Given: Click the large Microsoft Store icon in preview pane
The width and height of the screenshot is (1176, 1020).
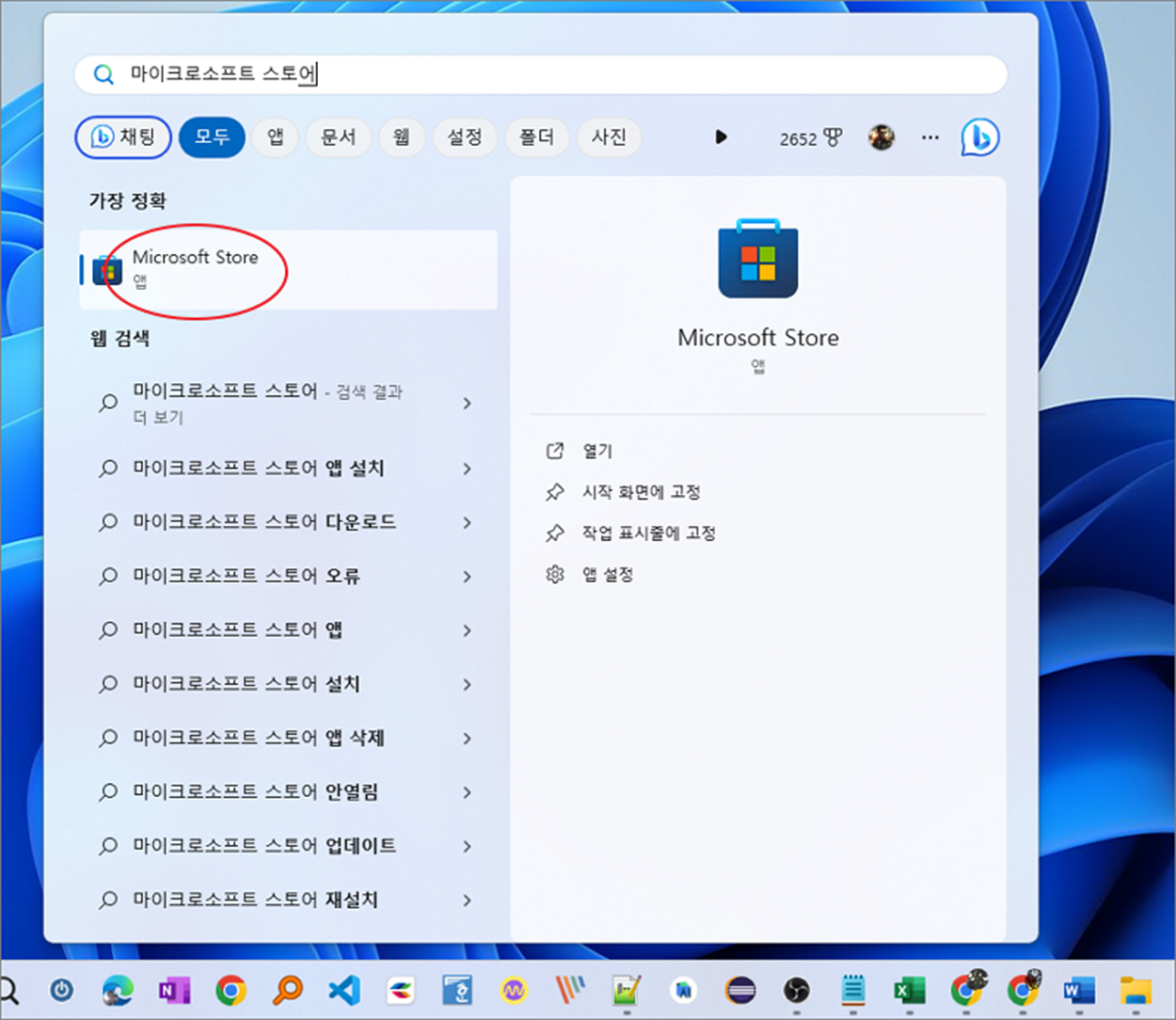Looking at the screenshot, I should (x=757, y=258).
